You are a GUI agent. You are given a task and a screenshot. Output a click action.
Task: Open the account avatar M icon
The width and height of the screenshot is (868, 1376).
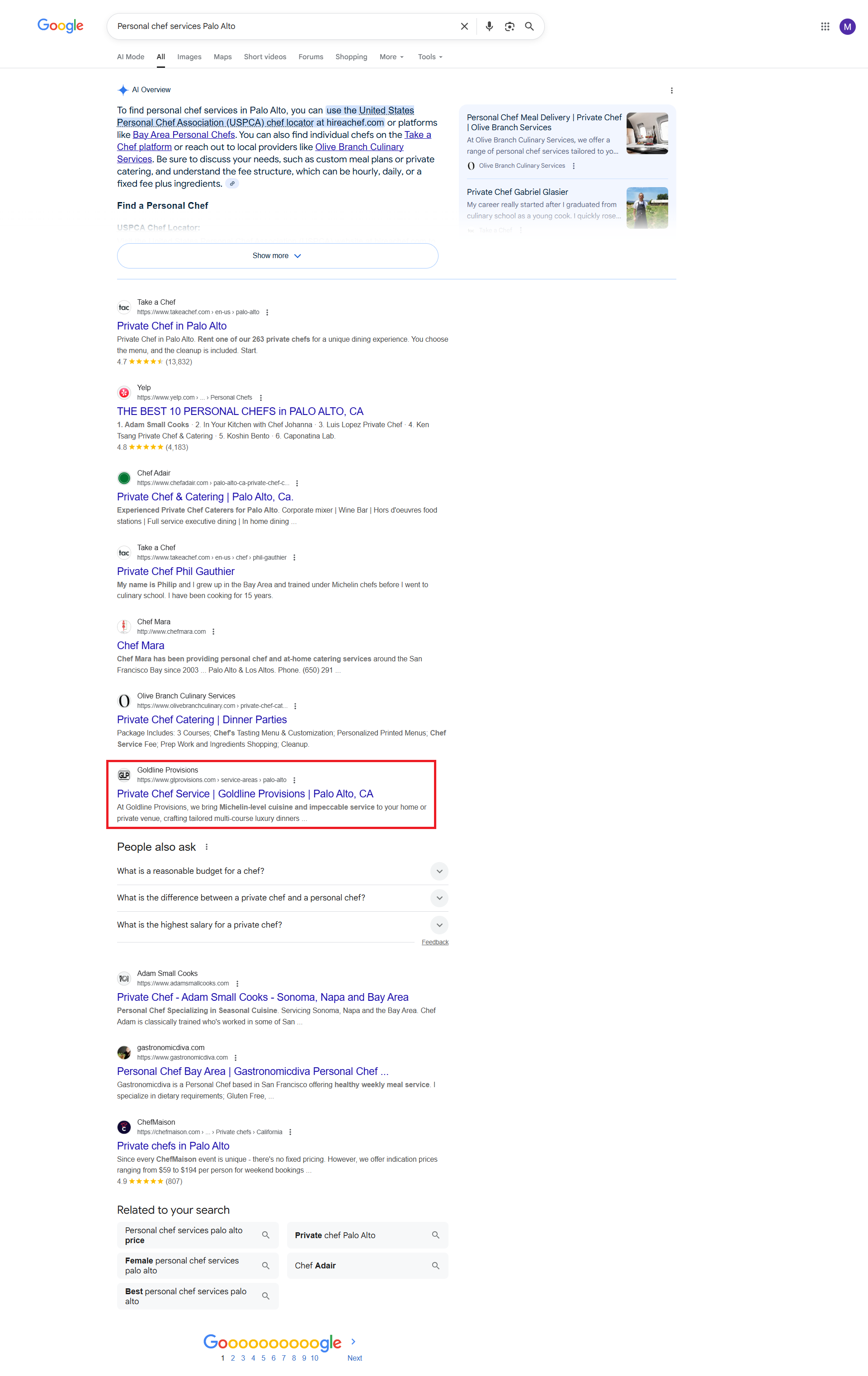click(847, 26)
